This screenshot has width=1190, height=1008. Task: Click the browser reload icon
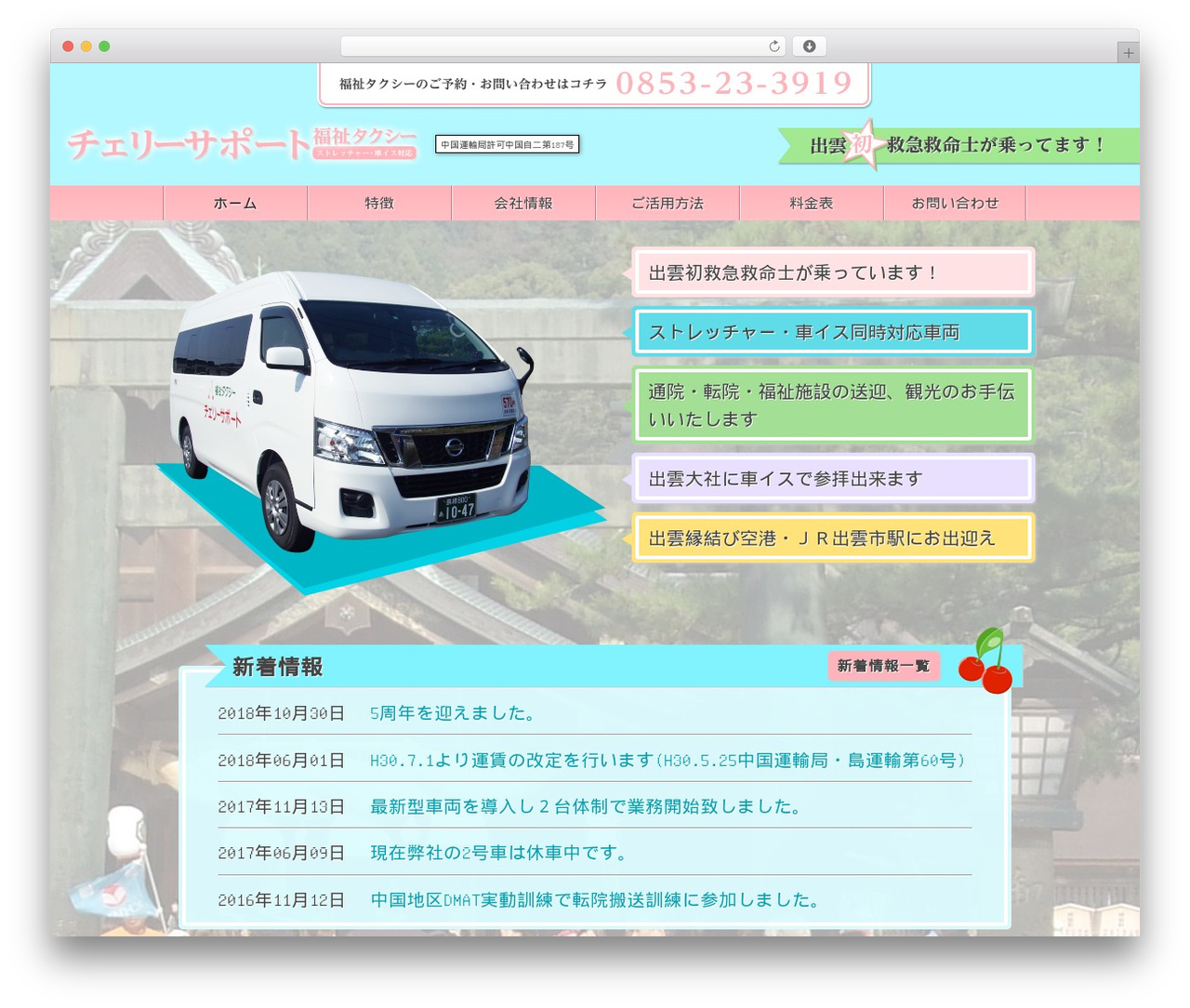[773, 46]
